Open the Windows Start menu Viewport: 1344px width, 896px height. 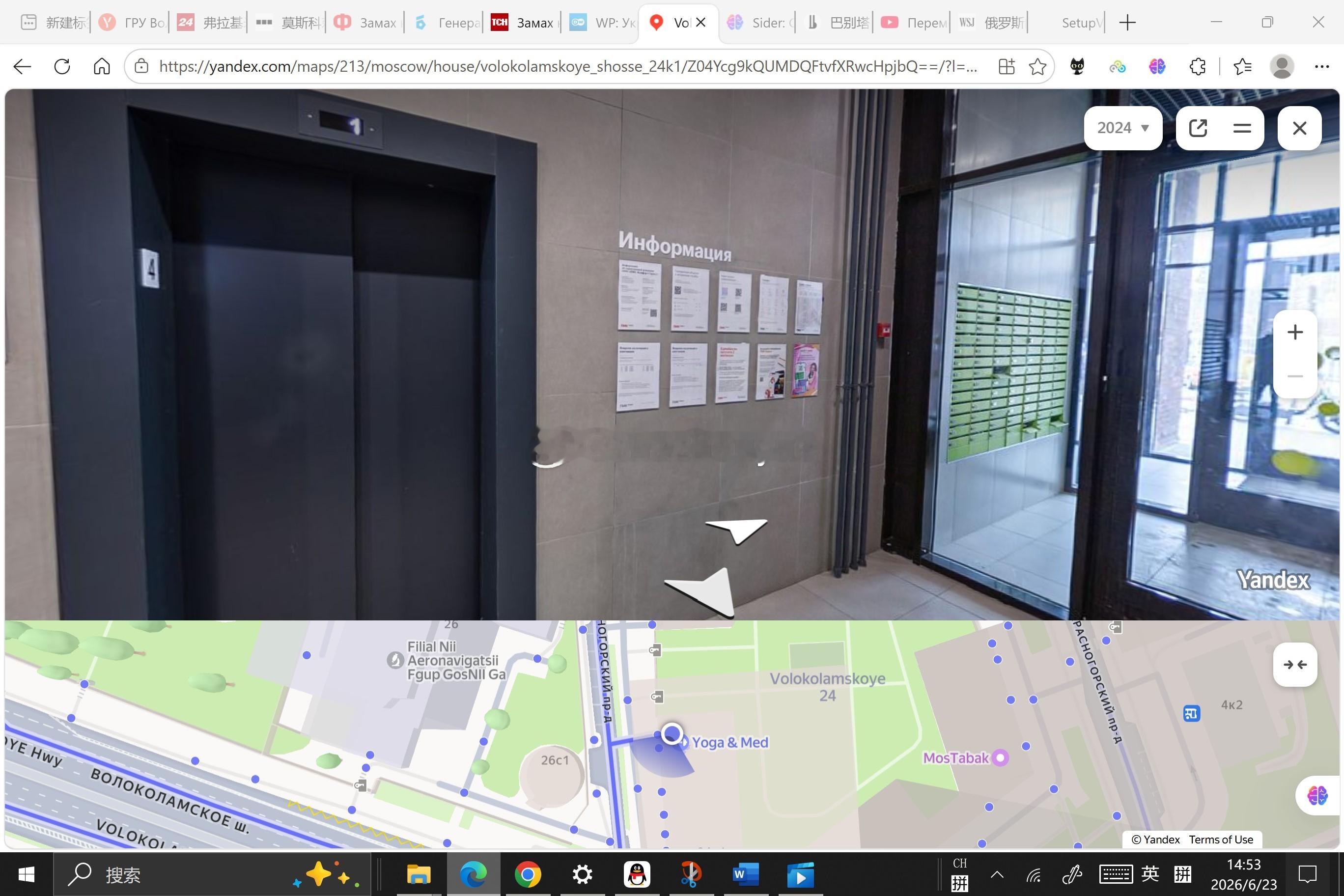coord(27,874)
